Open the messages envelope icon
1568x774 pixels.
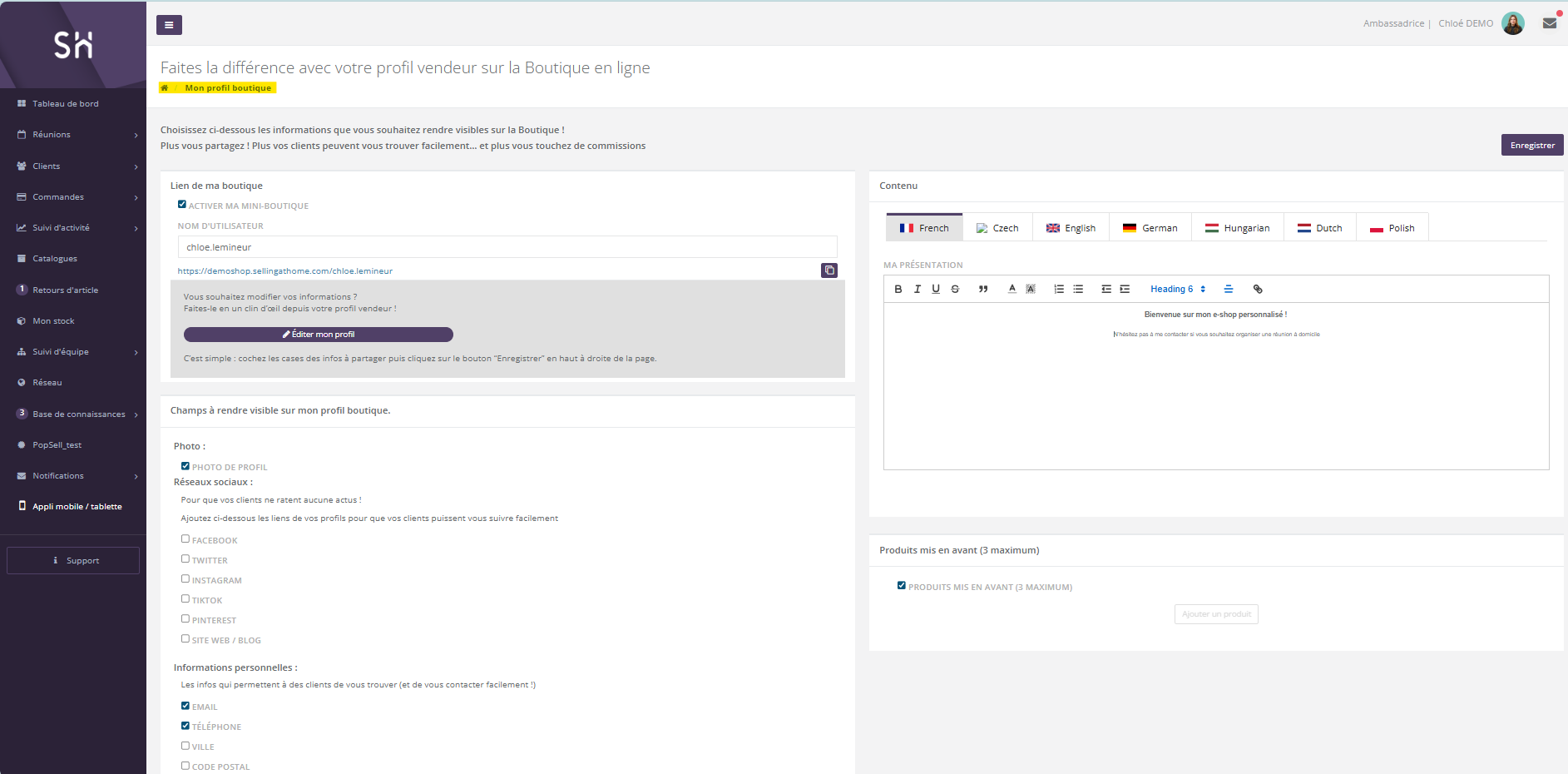point(1550,23)
